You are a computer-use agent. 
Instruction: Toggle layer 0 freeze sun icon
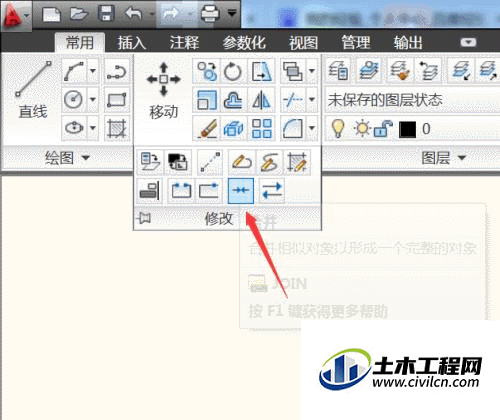click(x=362, y=129)
